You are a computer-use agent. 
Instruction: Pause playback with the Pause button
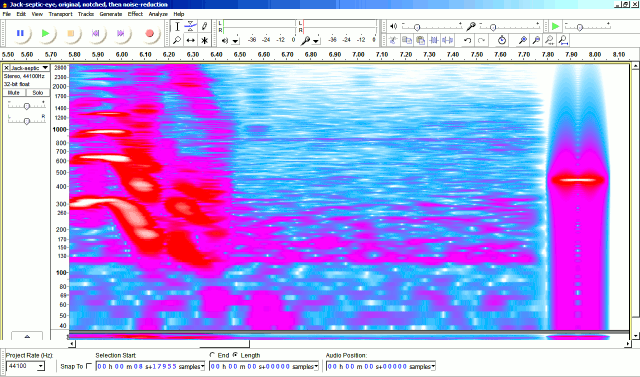pyautogui.click(x=20, y=33)
